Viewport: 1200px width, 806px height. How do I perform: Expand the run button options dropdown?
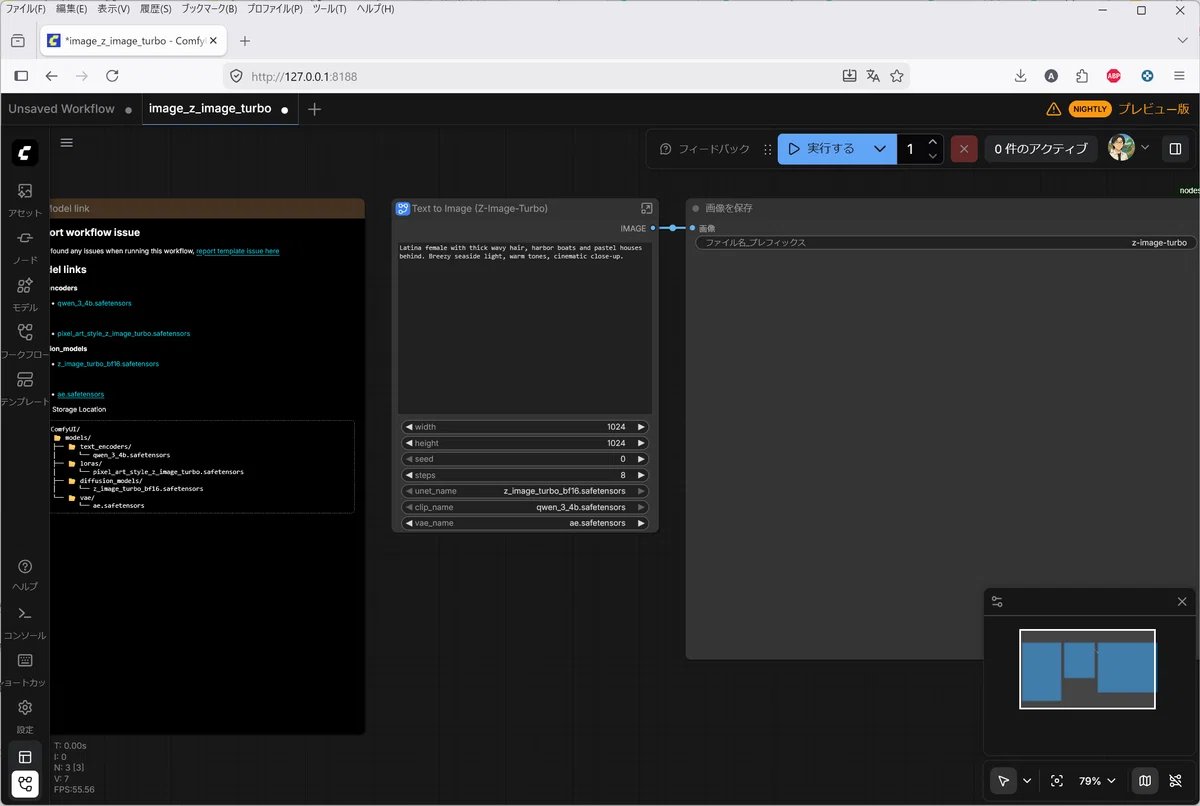pyautogui.click(x=880, y=149)
